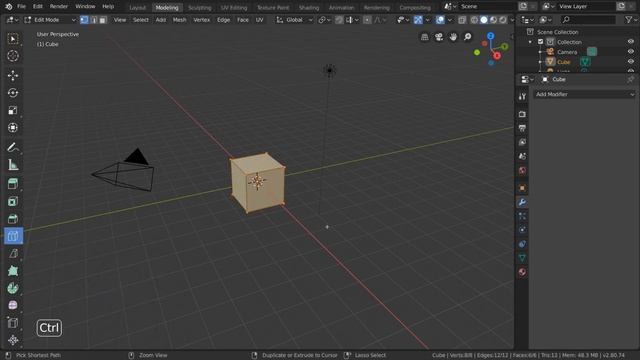Switch to rendered viewport shading

point(503,20)
